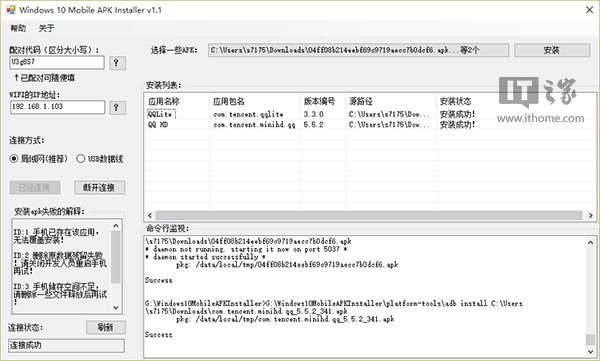Click the 刷新 button

pyautogui.click(x=106, y=327)
